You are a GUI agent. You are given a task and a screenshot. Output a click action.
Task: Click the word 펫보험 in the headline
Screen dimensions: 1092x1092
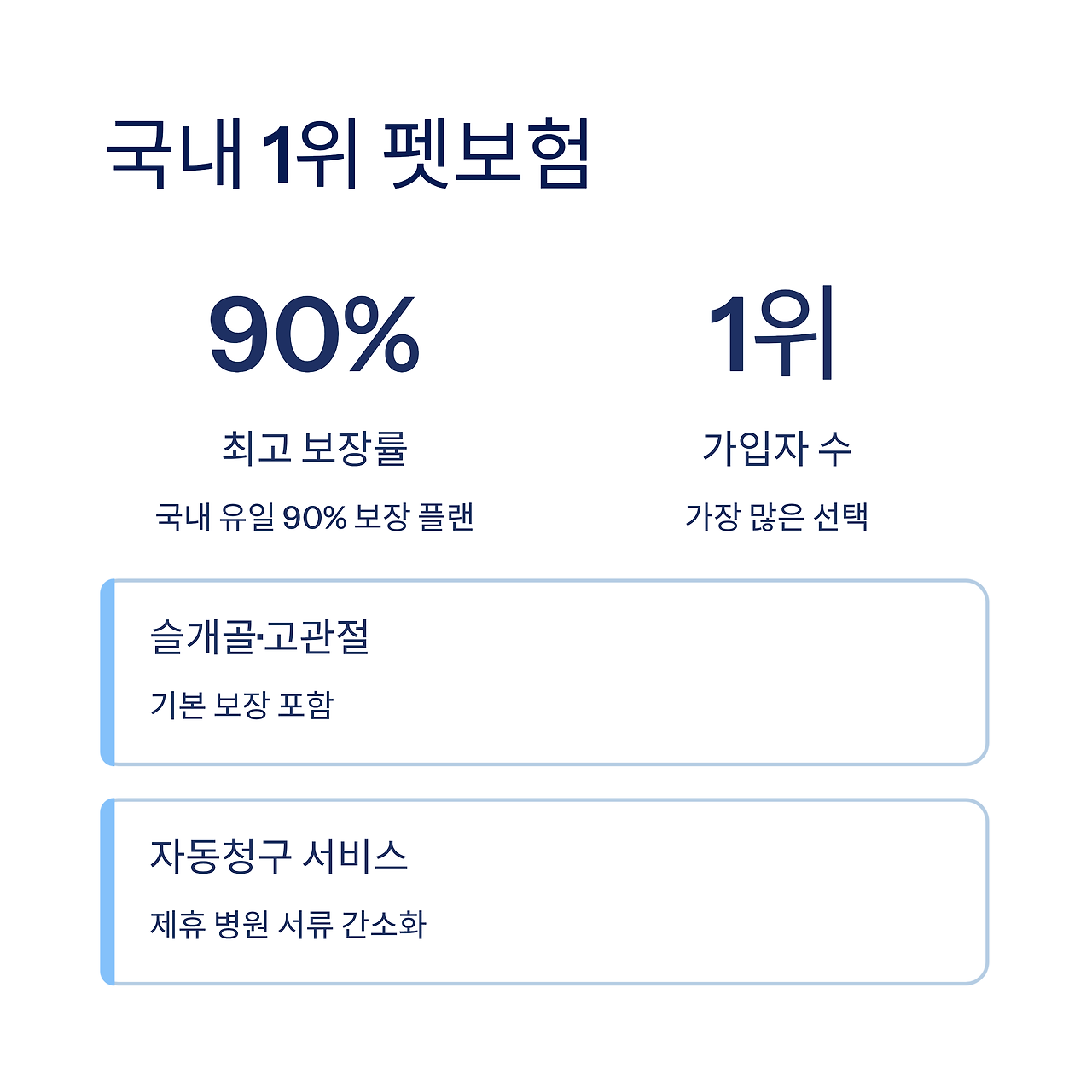(x=486, y=154)
